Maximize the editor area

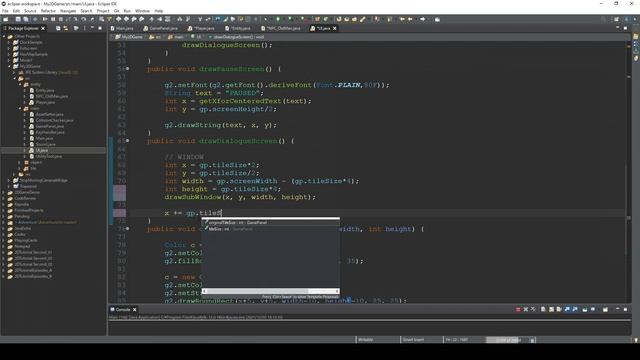625,28
